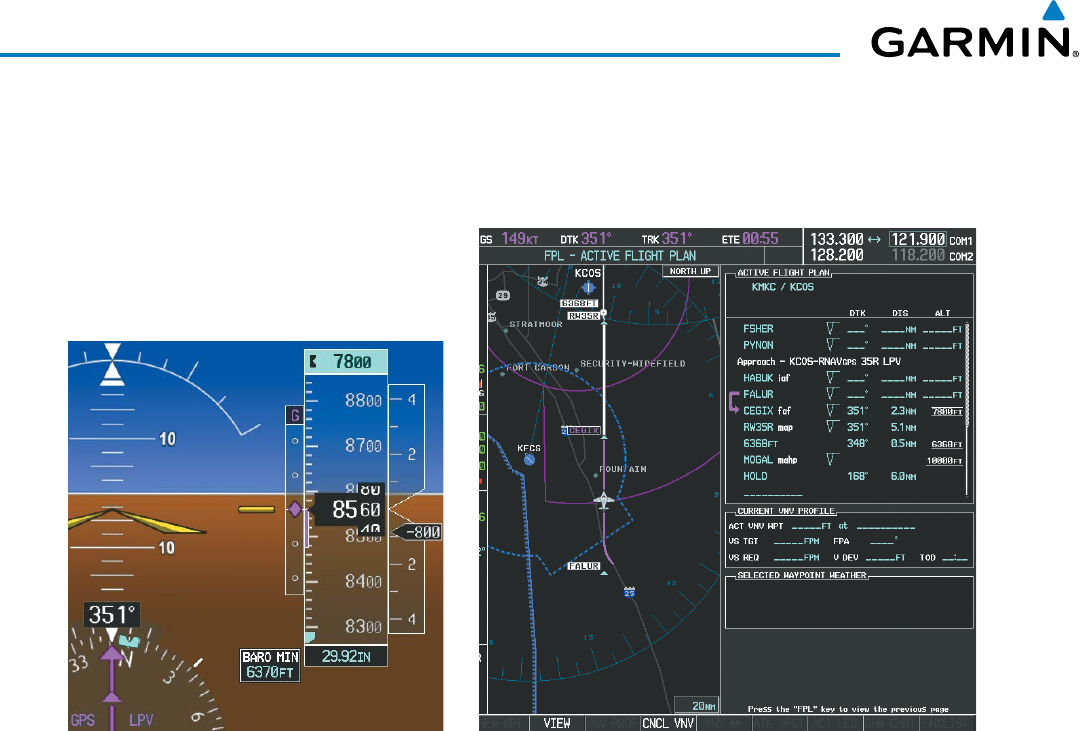Select the aircraft symbol on the moving map
Screen dimensions: 1080x731
tap(604, 500)
